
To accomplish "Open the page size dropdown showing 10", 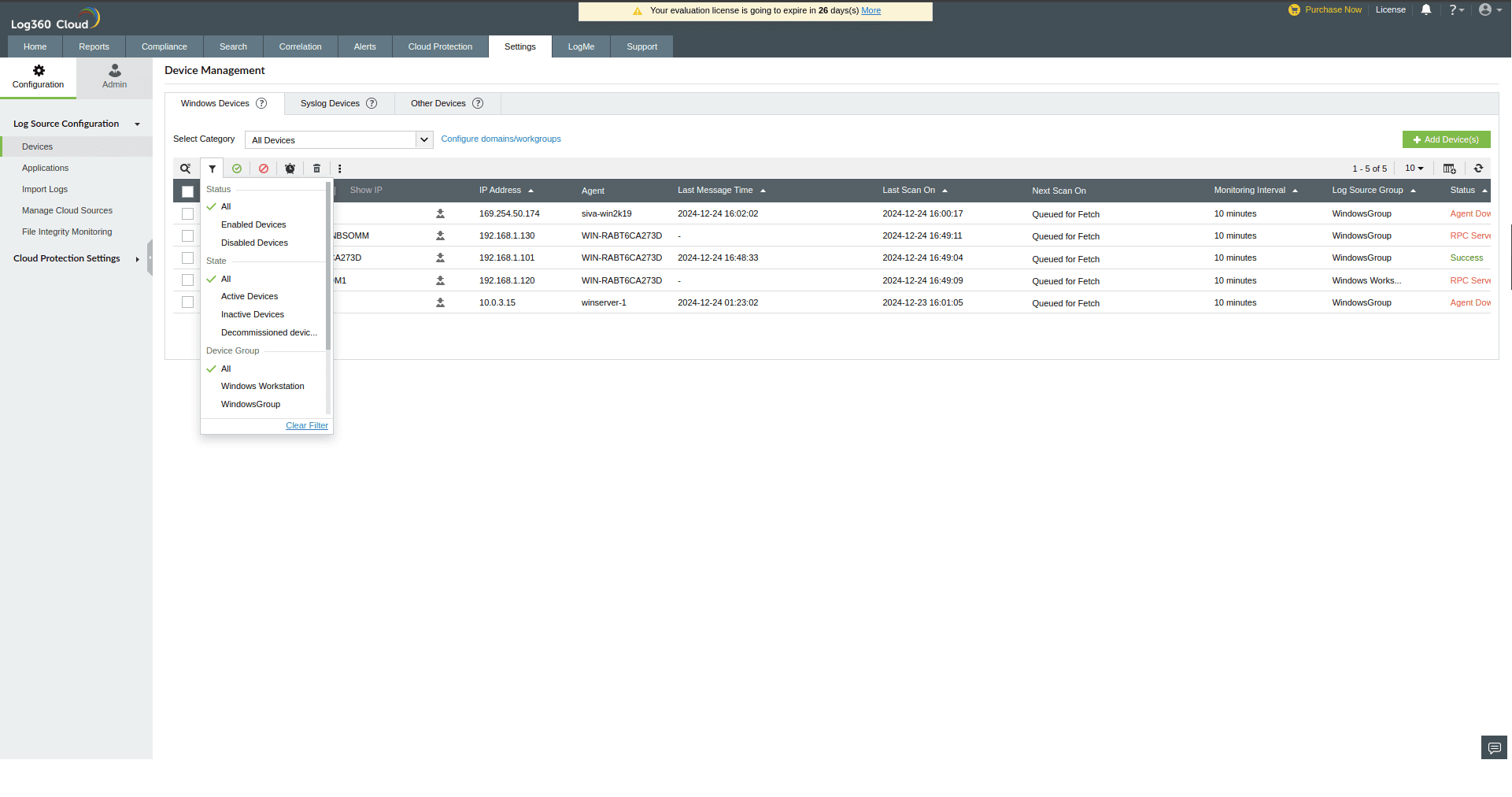I will tap(1413, 169).
